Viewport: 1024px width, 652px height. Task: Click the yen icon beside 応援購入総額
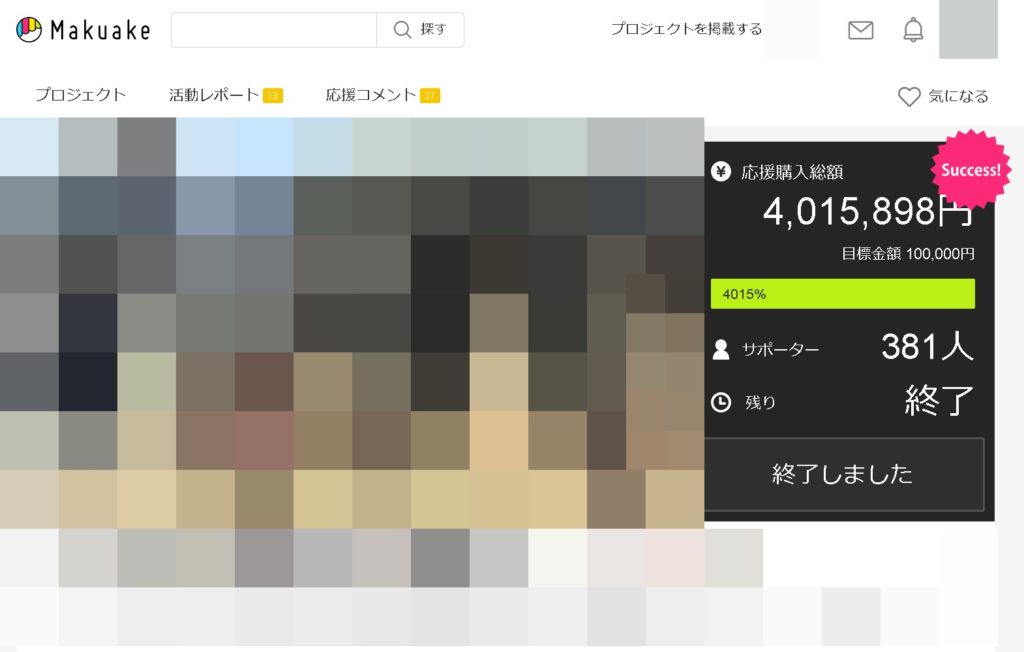(720, 172)
